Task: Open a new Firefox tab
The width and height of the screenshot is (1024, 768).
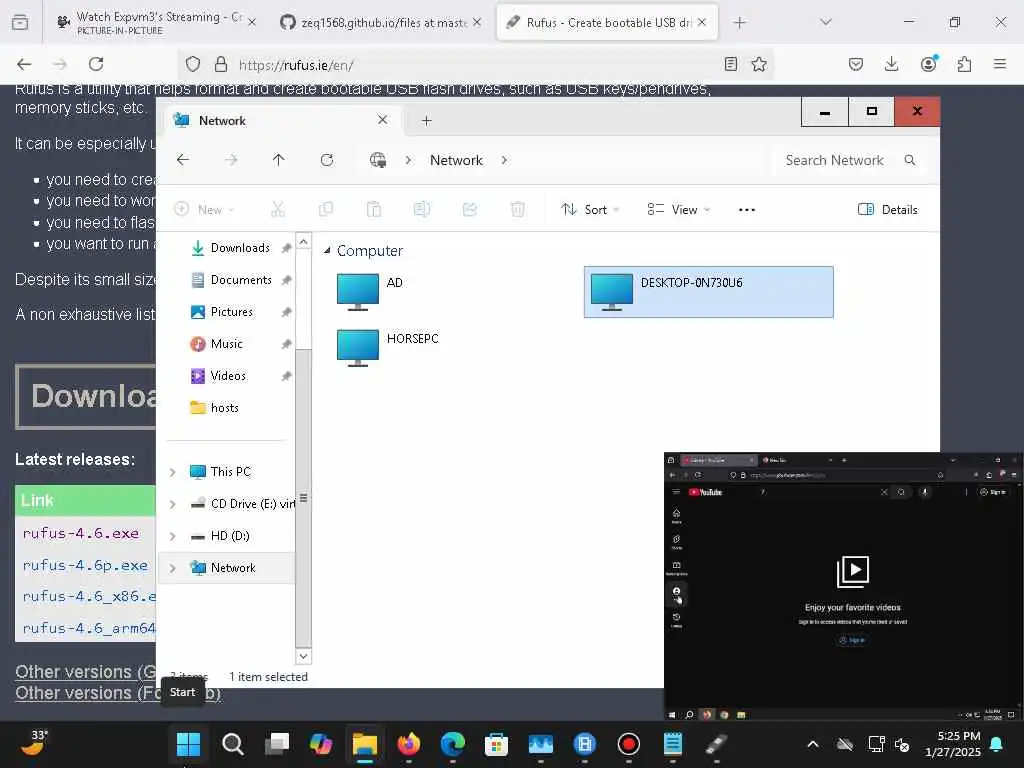Action: (x=739, y=22)
